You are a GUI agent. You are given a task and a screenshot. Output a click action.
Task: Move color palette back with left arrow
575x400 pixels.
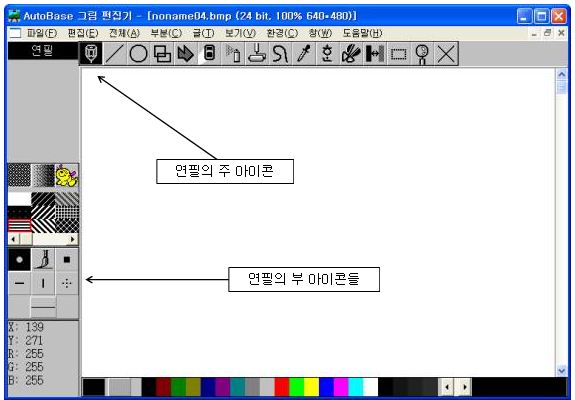(x=447, y=387)
